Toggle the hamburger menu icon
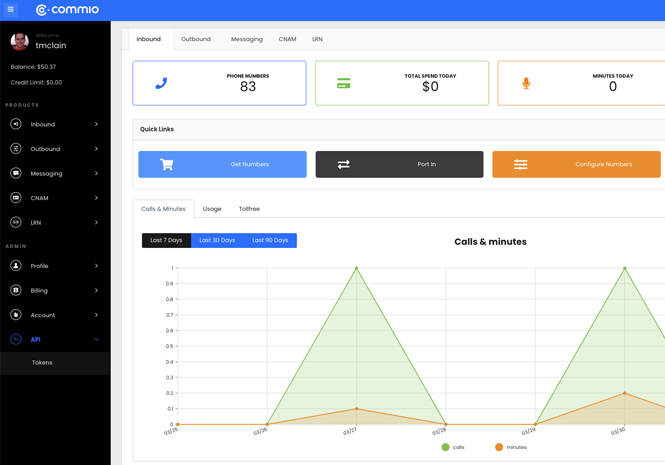The height and width of the screenshot is (465, 665). [11, 9]
